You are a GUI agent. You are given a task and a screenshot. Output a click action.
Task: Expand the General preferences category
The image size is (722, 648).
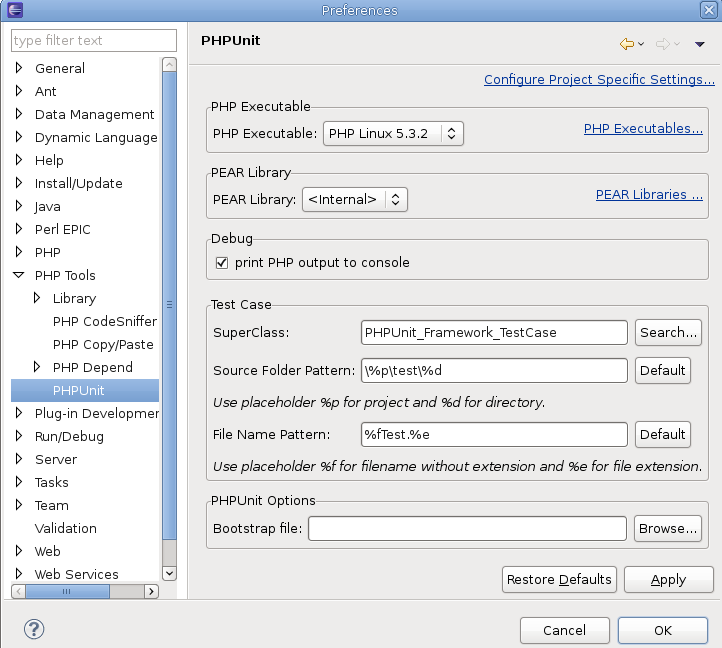(x=19, y=68)
